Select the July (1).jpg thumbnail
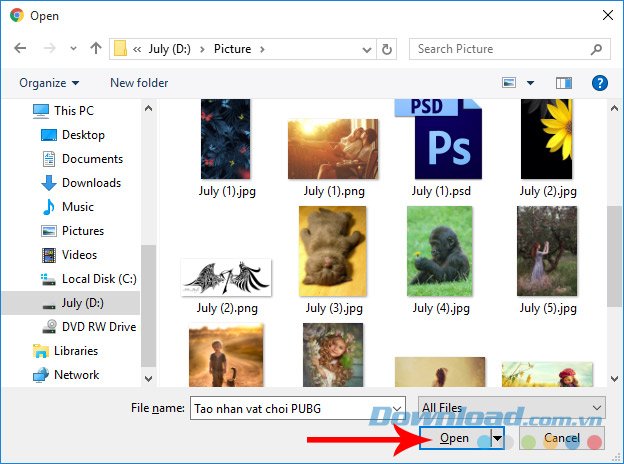 click(x=226, y=139)
